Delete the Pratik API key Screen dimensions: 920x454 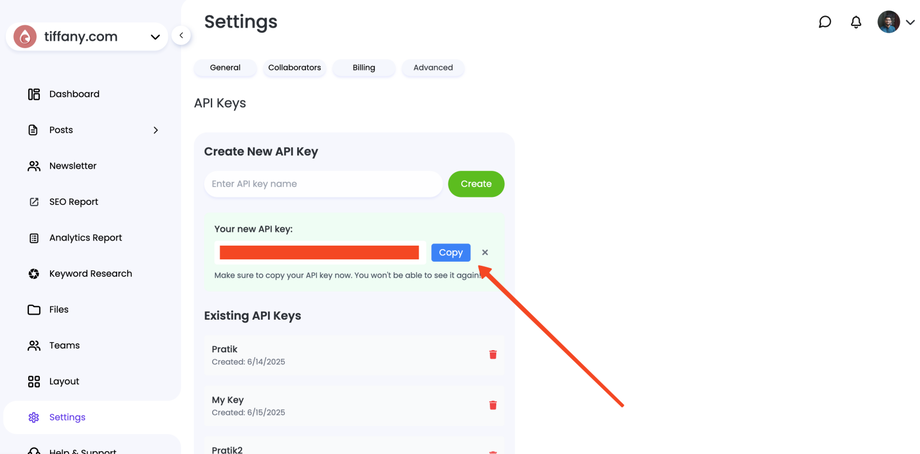pyautogui.click(x=493, y=354)
